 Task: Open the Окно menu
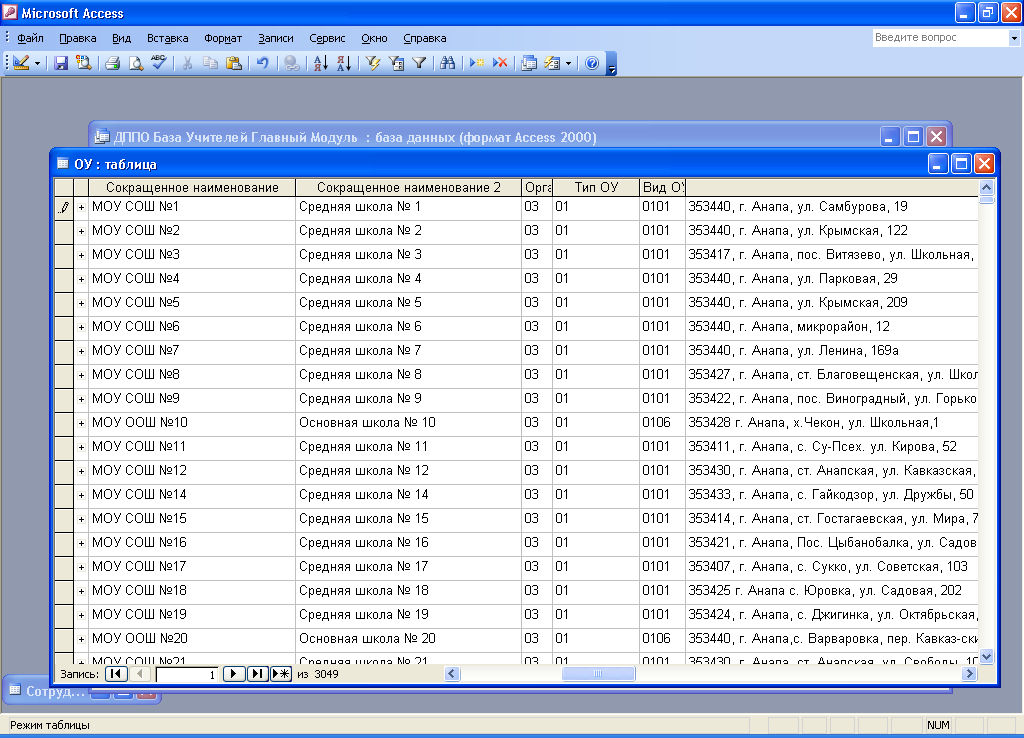374,38
